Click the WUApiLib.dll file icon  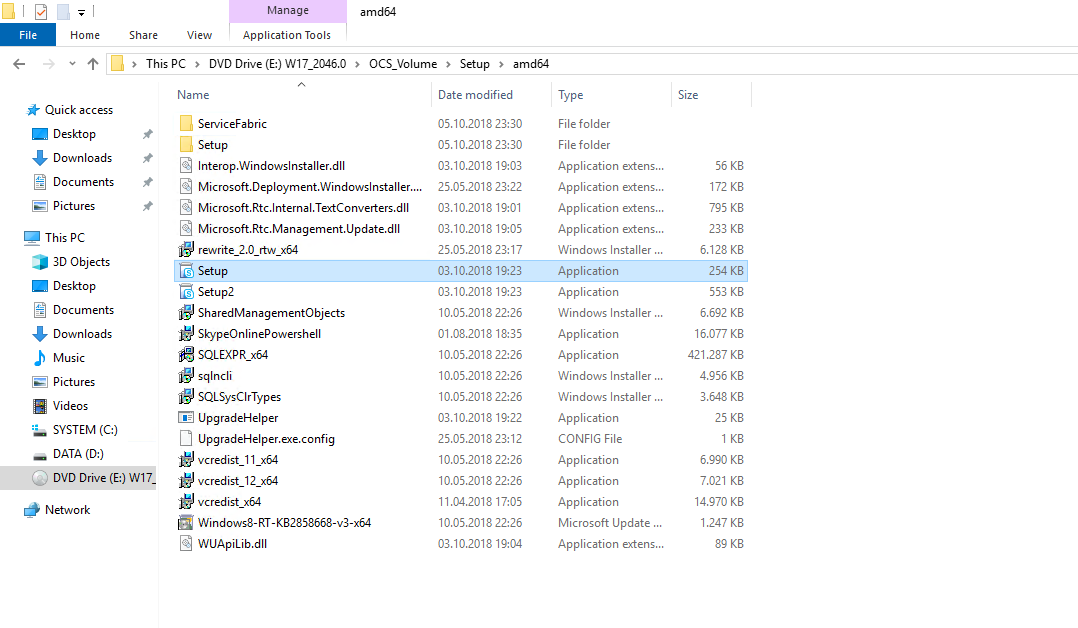point(186,544)
